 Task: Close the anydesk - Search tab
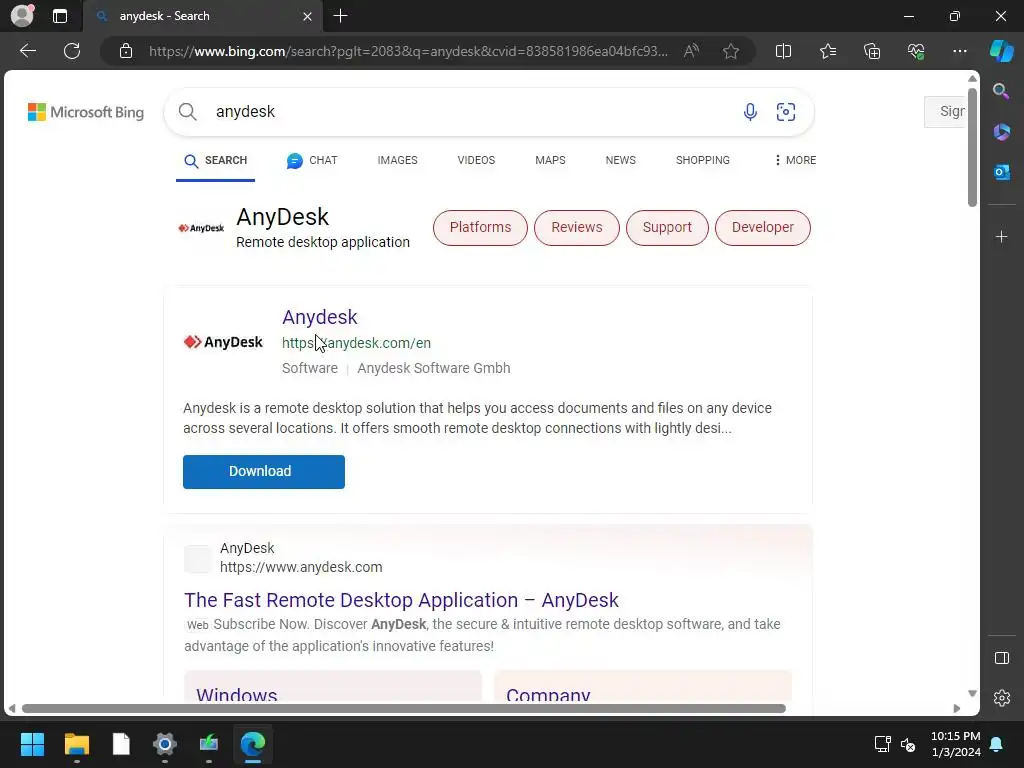pyautogui.click(x=307, y=16)
